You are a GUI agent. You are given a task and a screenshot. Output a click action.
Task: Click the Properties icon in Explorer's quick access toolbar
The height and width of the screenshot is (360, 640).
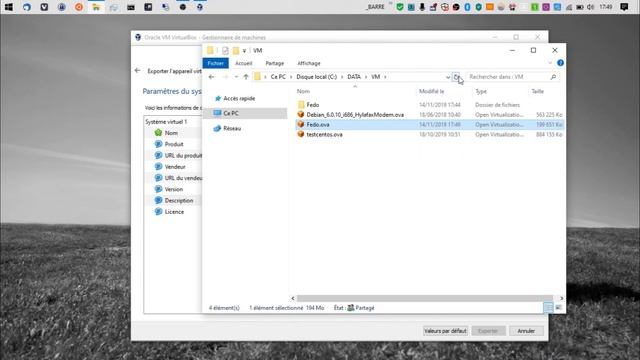[x=225, y=51]
